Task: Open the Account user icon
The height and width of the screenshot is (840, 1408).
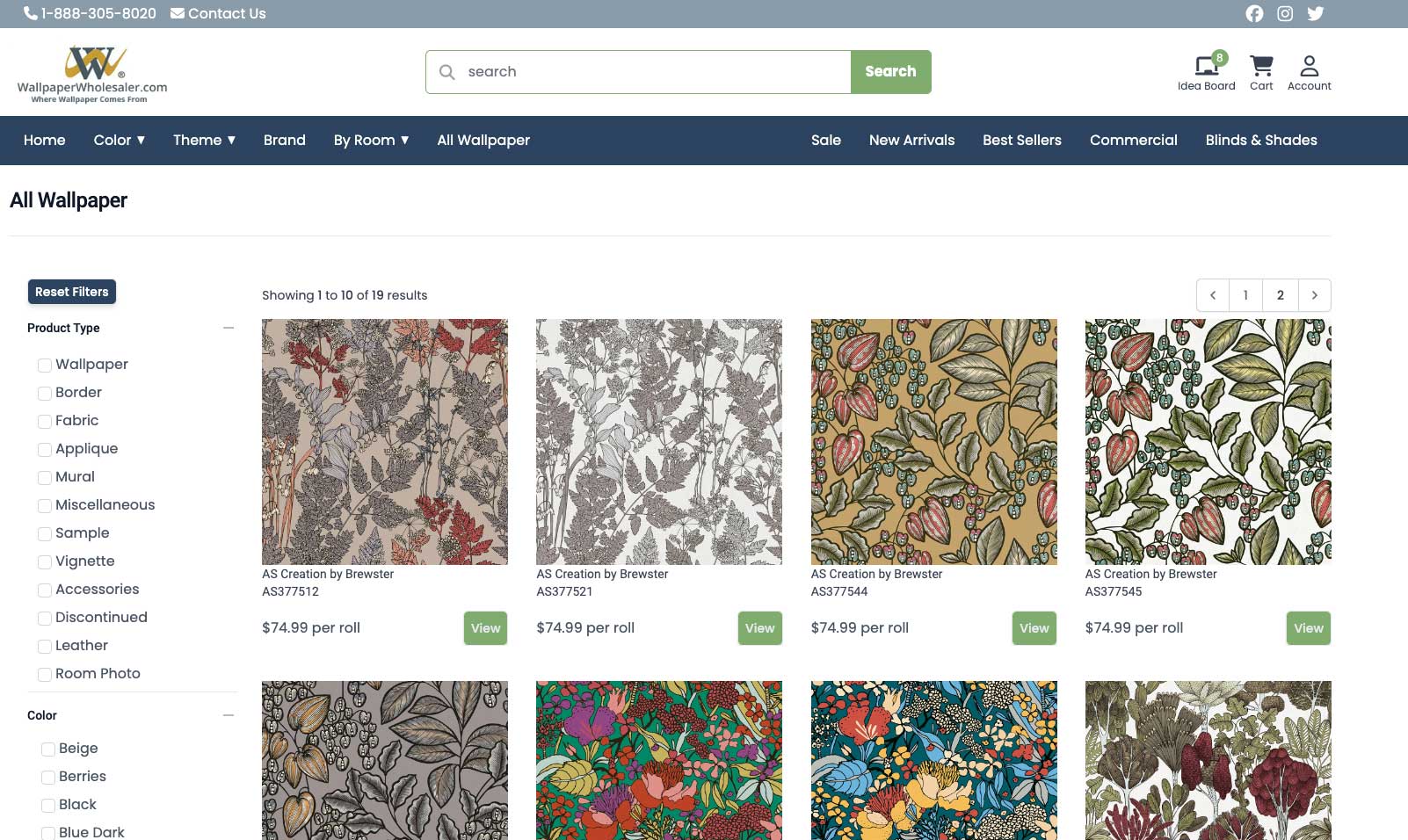Action: tap(1309, 67)
